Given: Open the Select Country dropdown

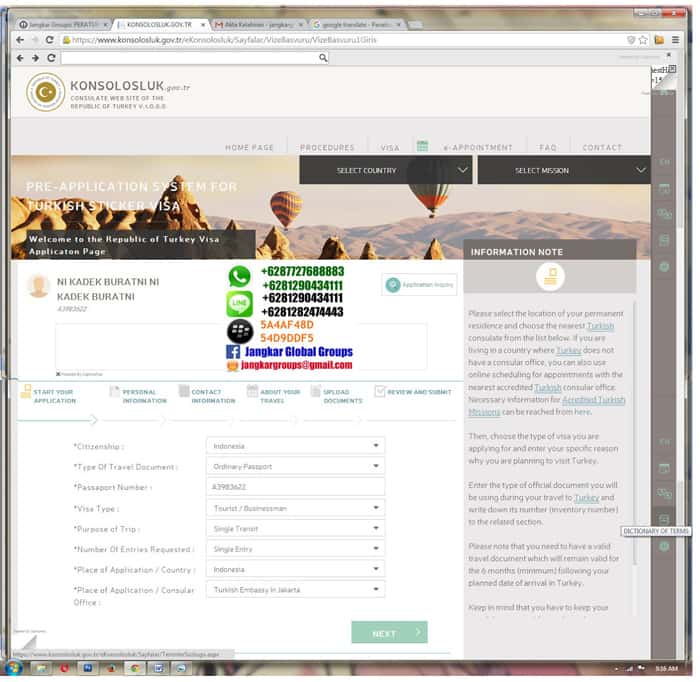Looking at the screenshot, I should (385, 170).
